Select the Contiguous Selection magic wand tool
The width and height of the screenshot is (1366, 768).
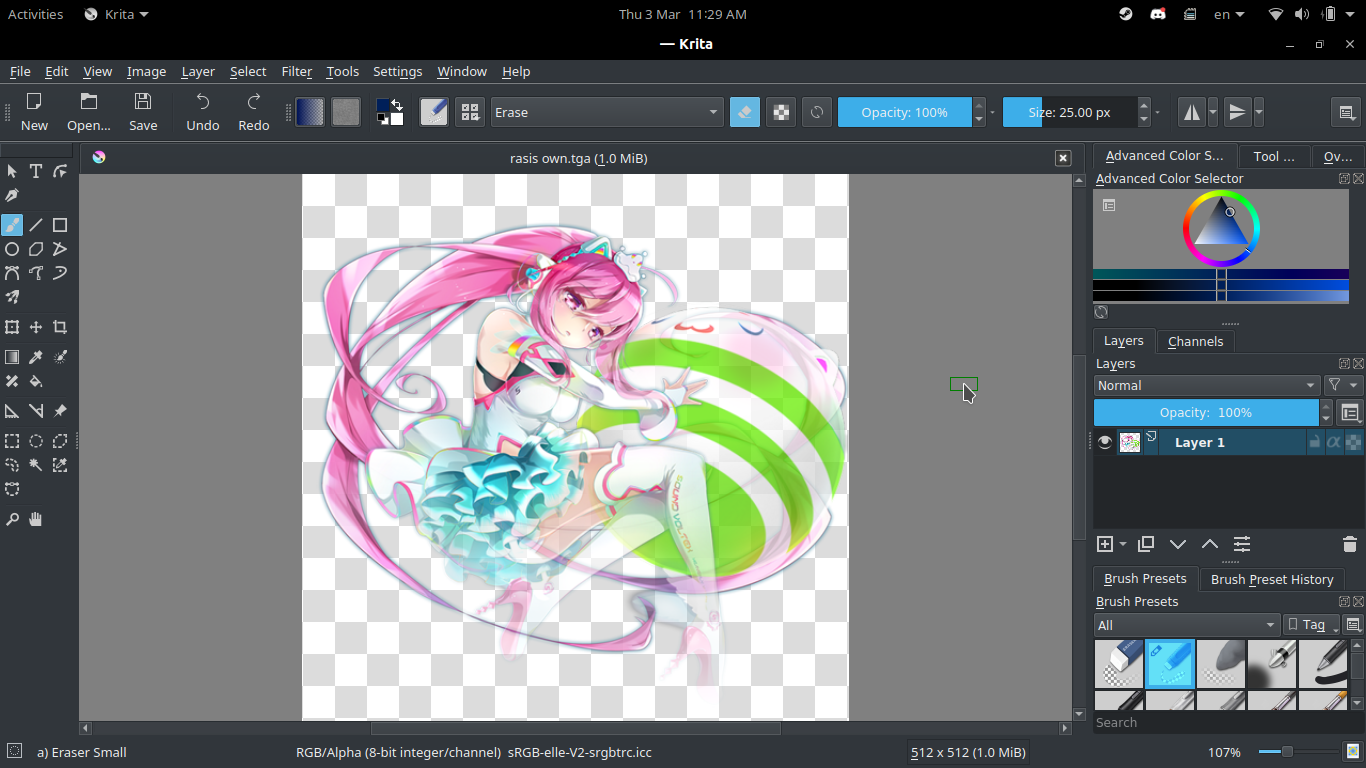point(36,465)
